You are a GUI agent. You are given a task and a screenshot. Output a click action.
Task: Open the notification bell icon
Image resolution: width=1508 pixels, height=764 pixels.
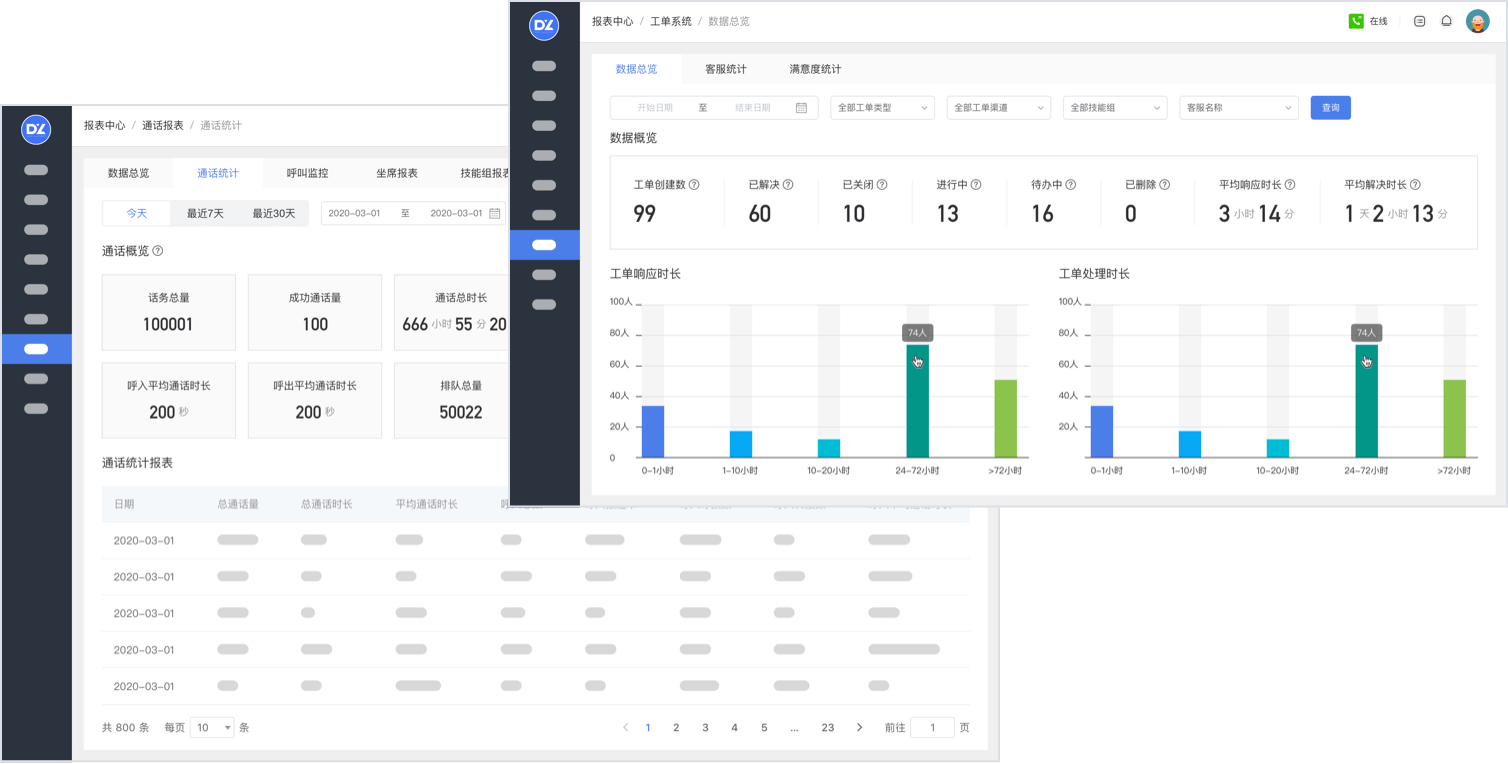click(x=1446, y=21)
